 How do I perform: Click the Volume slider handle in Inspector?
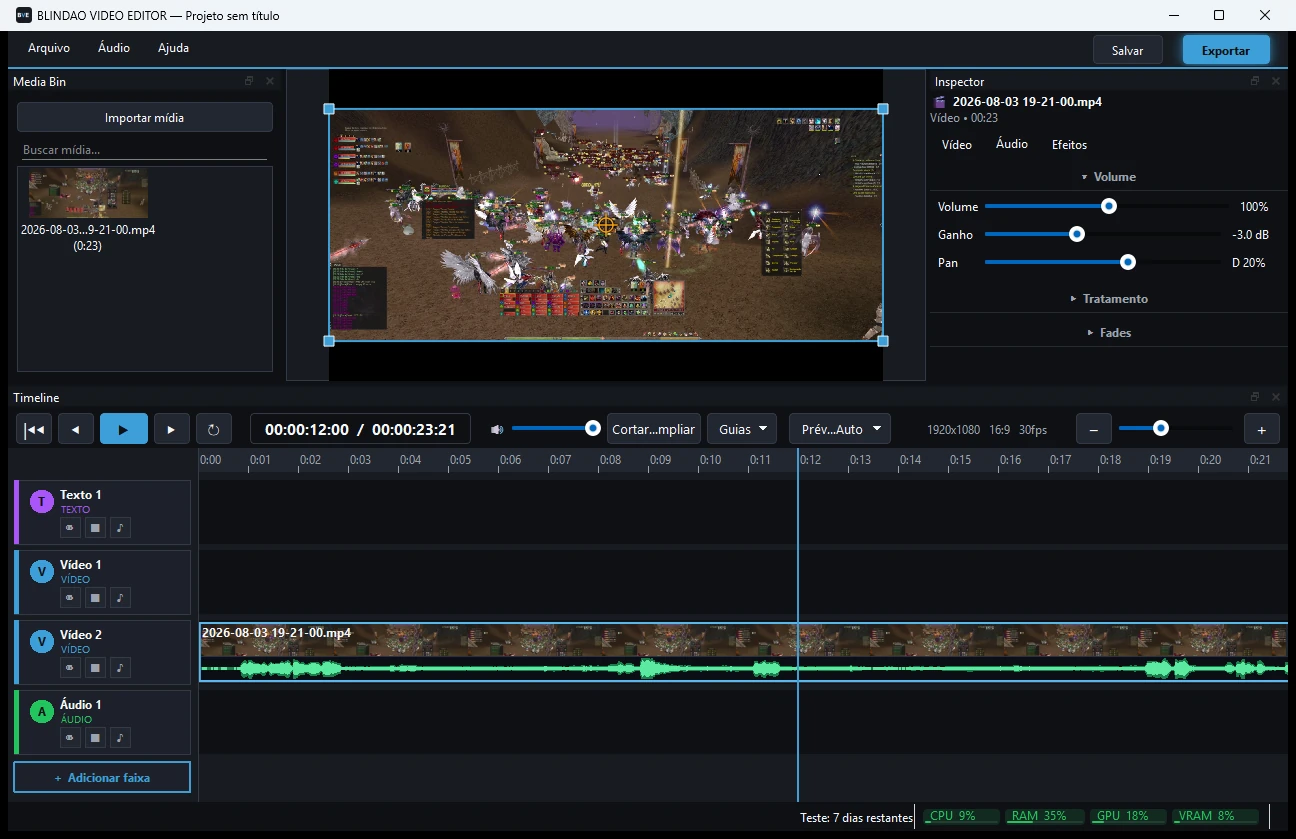click(x=1108, y=206)
